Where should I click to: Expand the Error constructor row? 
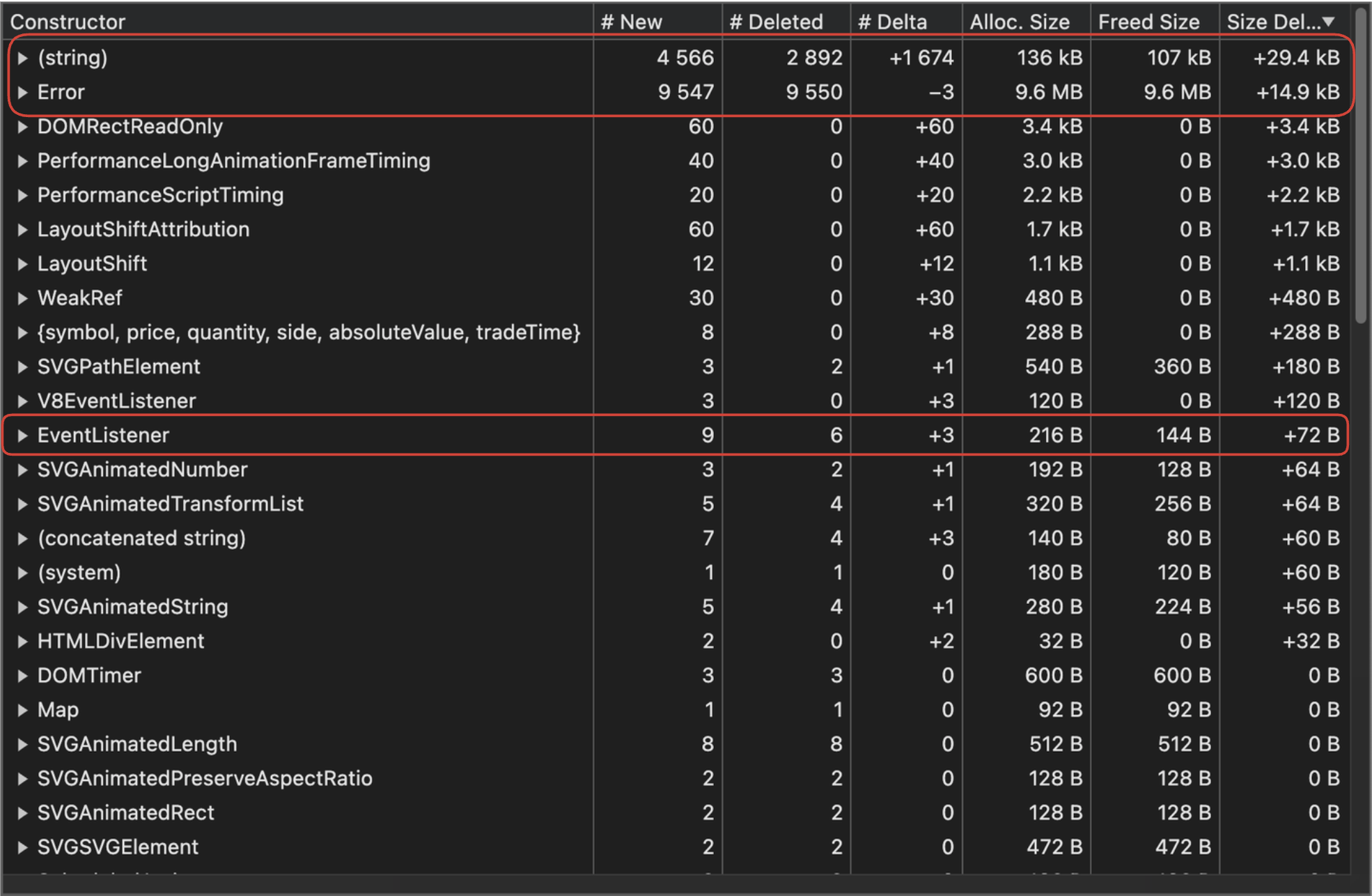tap(22, 92)
